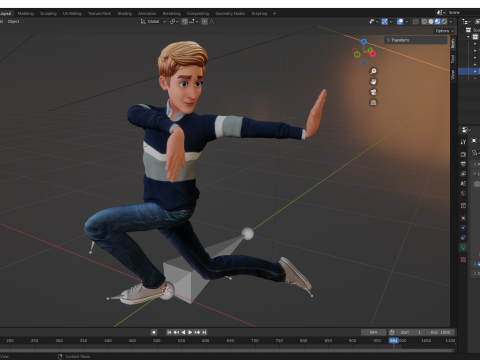Toggle auto keying record button

[x=154, y=332]
